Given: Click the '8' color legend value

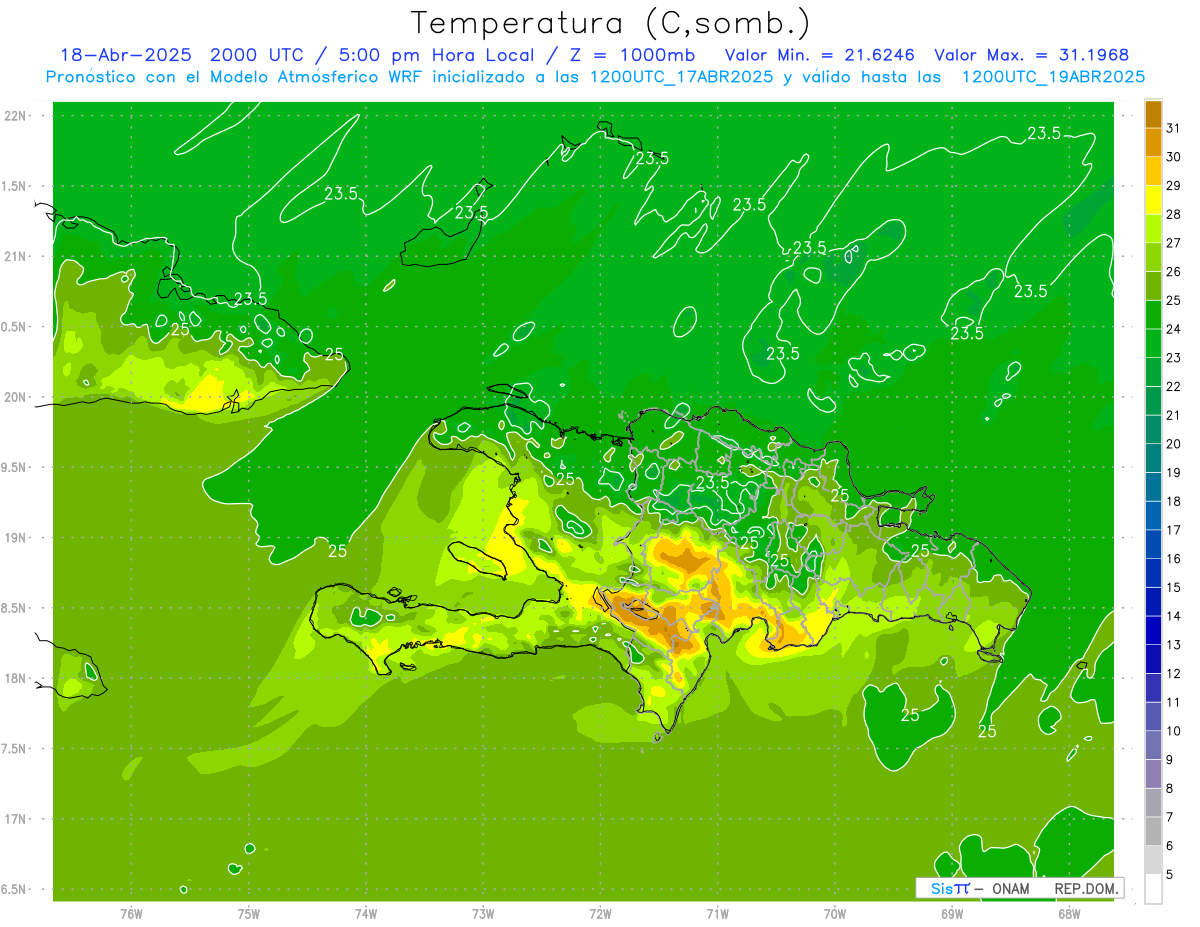Looking at the screenshot, I should click(x=1170, y=788).
